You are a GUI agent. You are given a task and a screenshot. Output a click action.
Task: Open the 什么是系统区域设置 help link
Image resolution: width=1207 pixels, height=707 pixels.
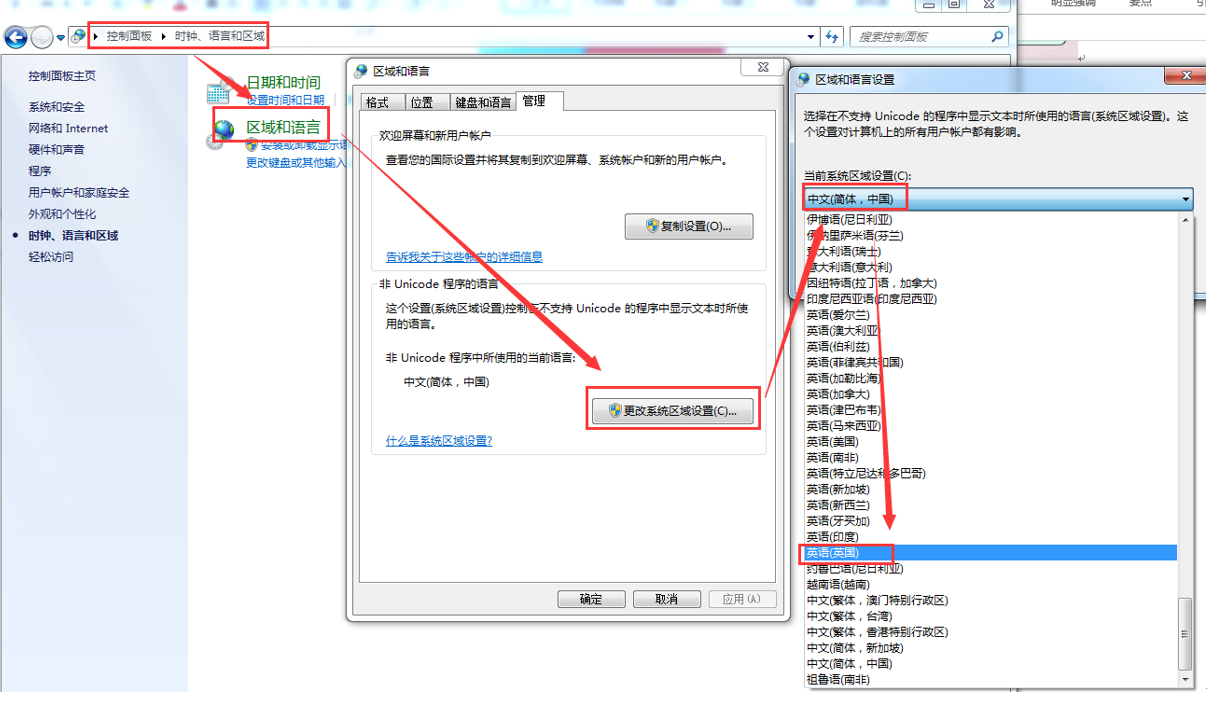[439, 441]
